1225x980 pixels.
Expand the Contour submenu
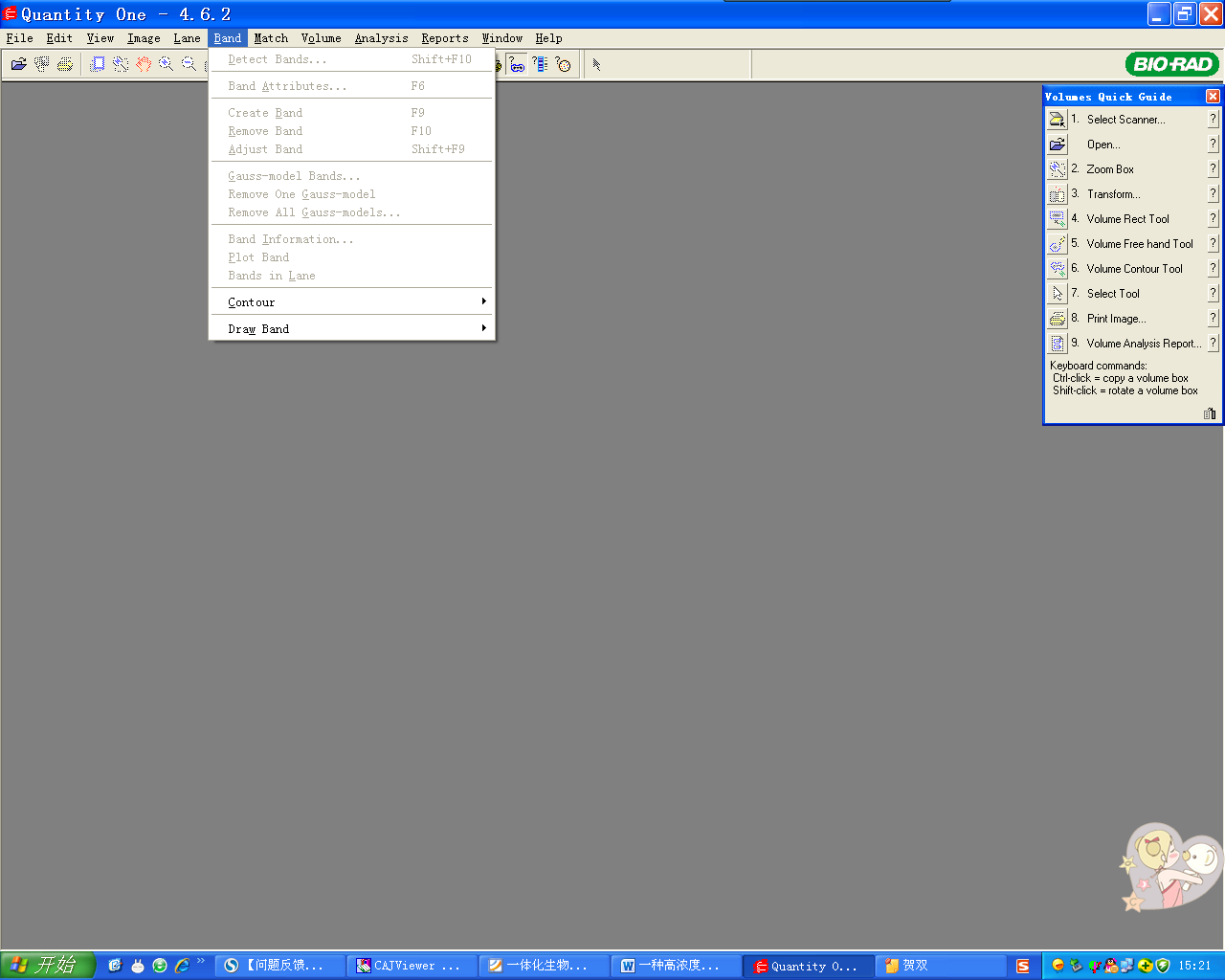pos(352,302)
